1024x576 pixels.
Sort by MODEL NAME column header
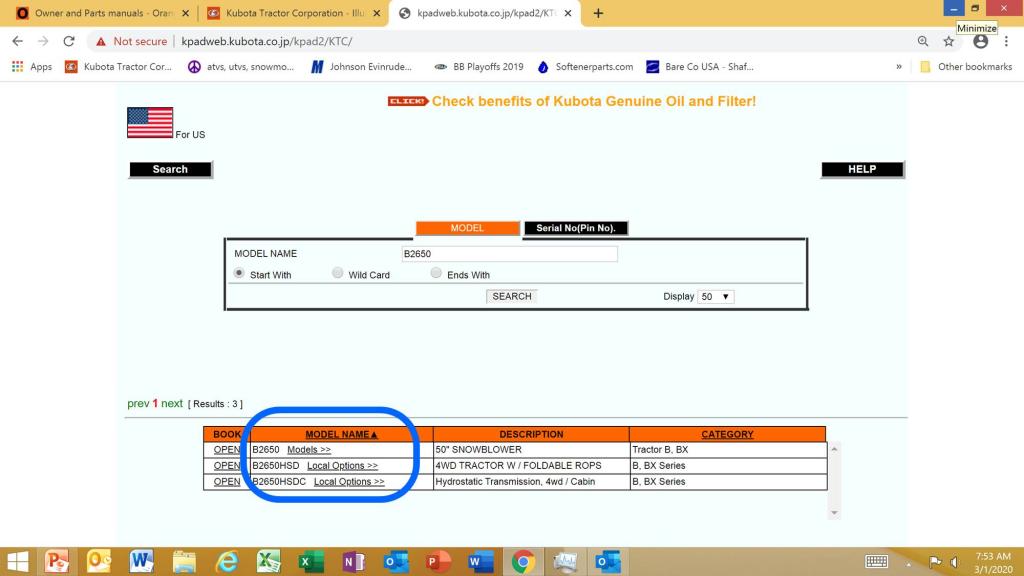click(342, 434)
